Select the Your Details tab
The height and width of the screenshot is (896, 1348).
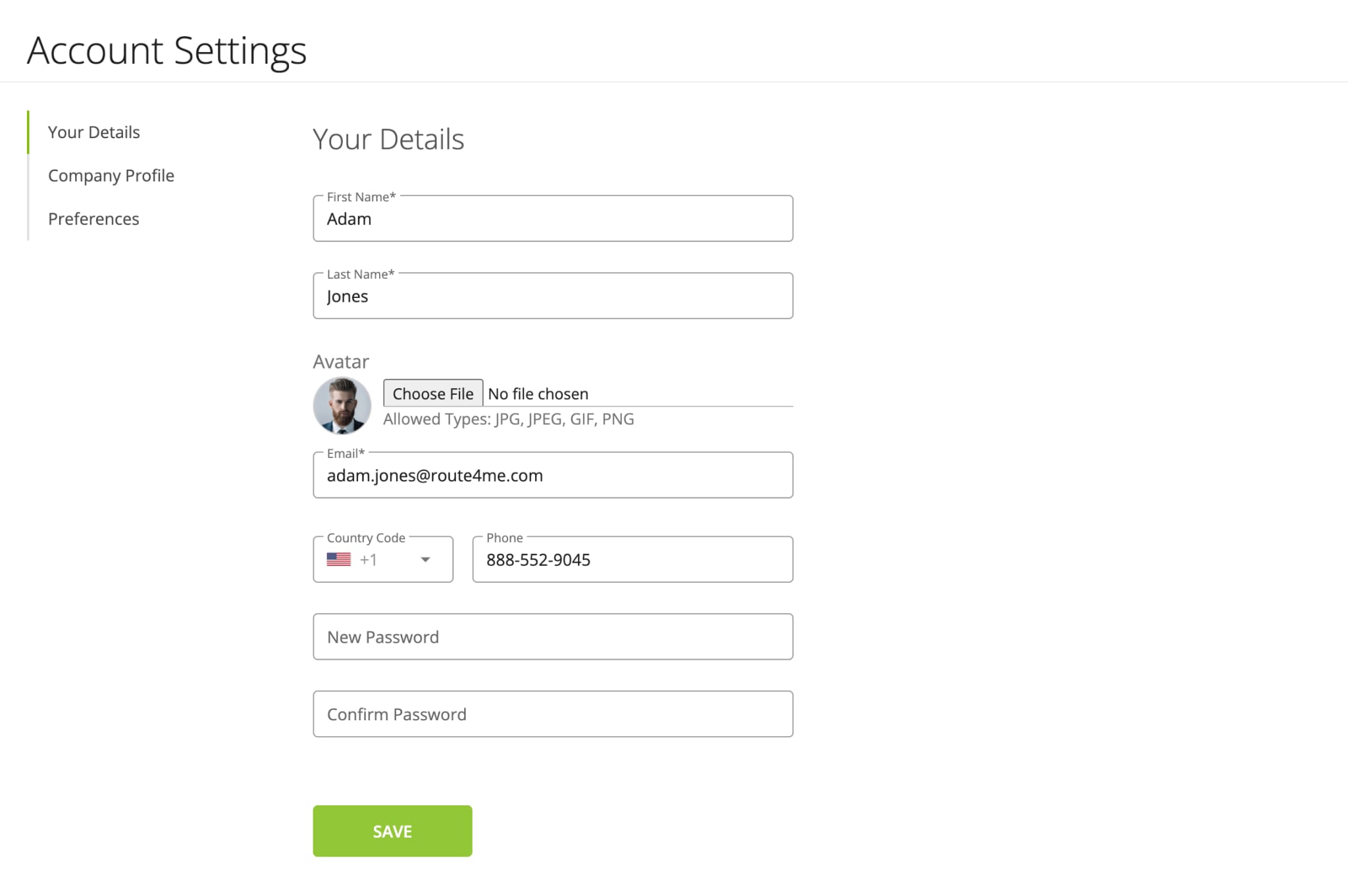(x=93, y=132)
